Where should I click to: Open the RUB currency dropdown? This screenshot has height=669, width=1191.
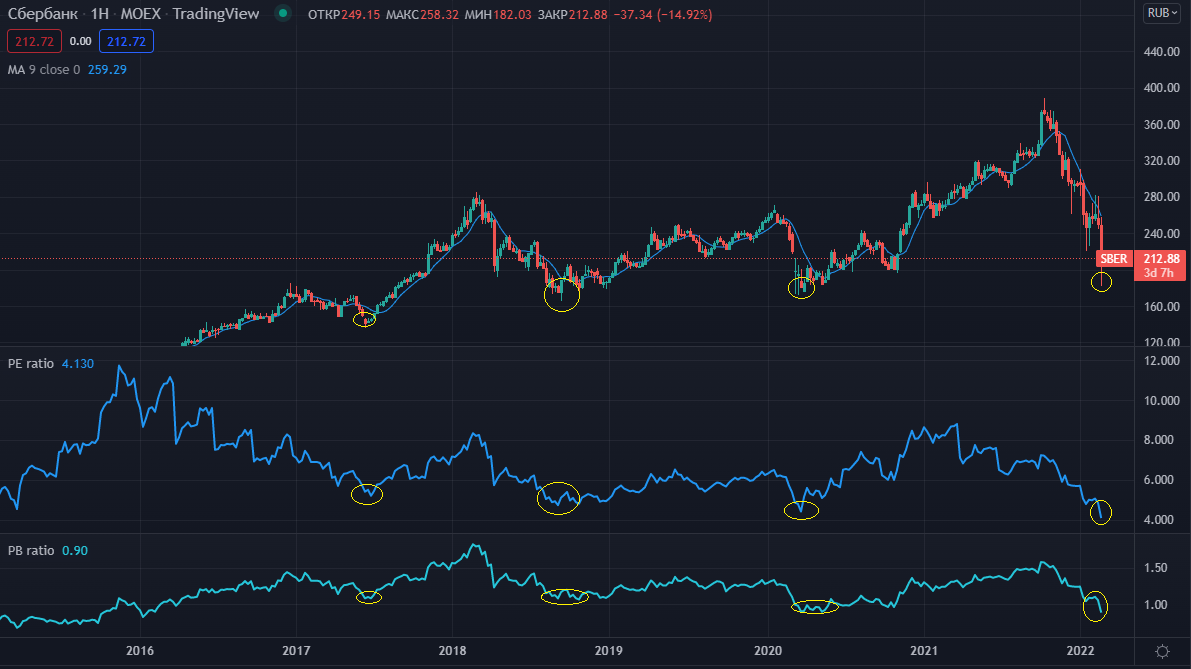pos(1162,13)
